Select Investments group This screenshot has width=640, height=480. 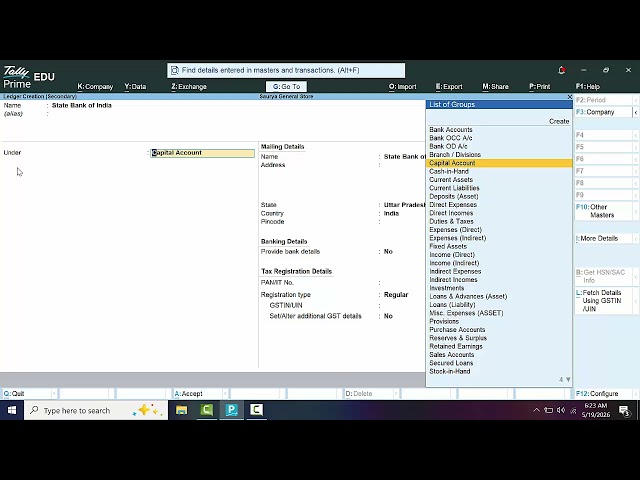pyautogui.click(x=499, y=288)
